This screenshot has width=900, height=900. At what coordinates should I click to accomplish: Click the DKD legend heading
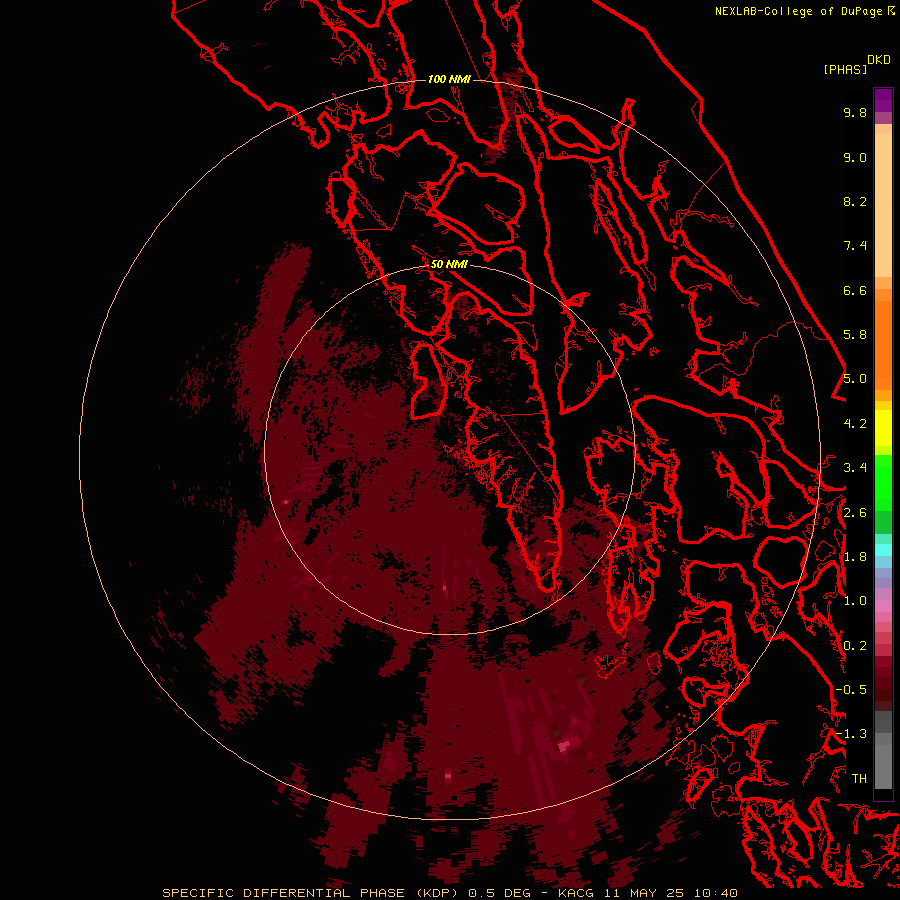879,59
